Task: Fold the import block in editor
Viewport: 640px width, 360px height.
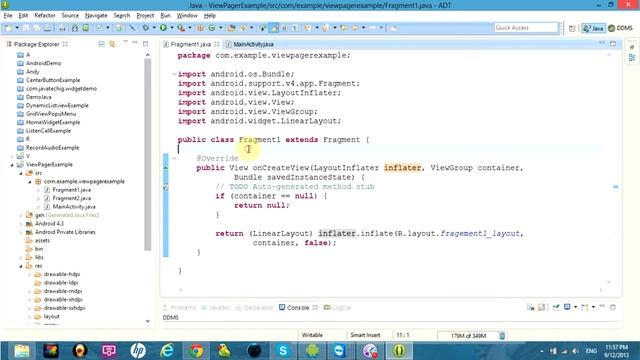Action: click(174, 74)
